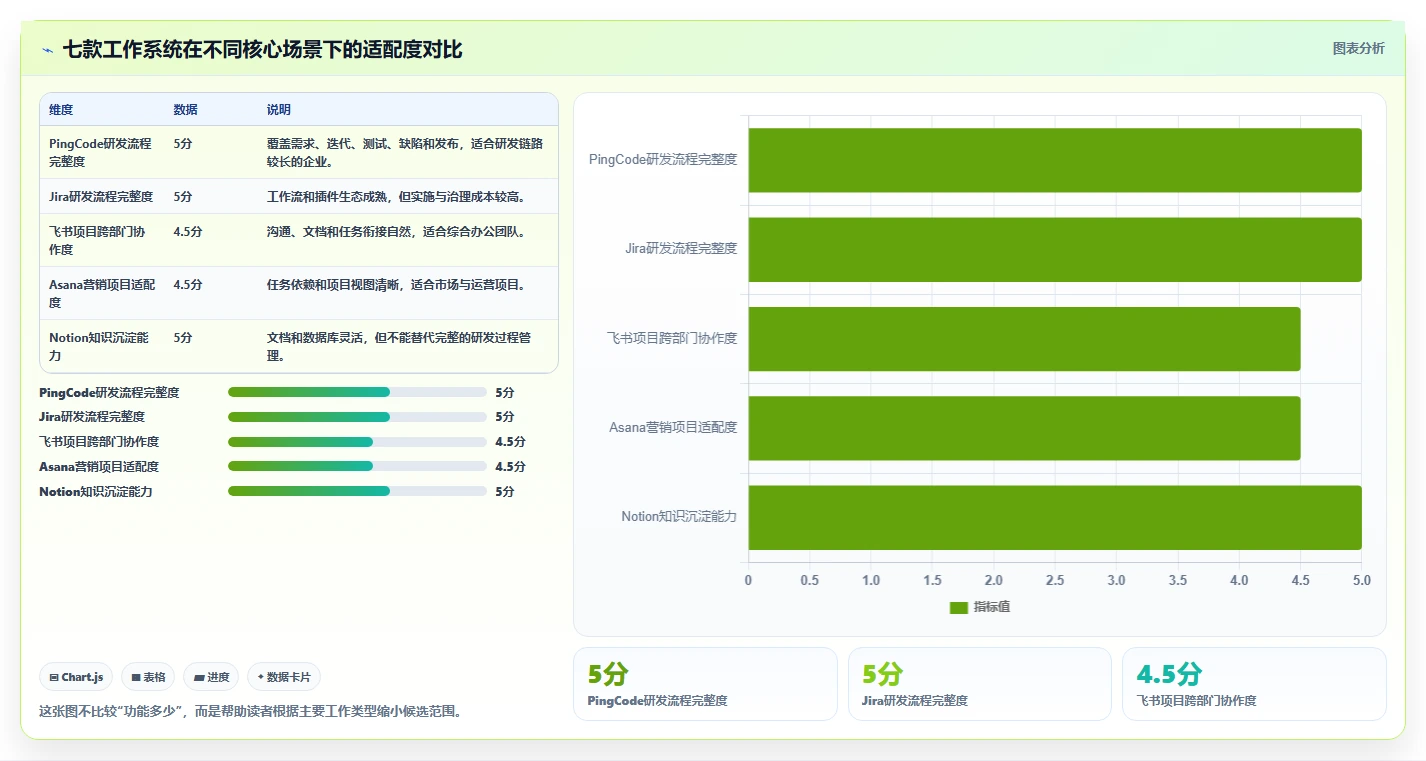The image size is (1426, 761).
Task: Click the 5分 value in the Notion table row
Action: pos(183,337)
